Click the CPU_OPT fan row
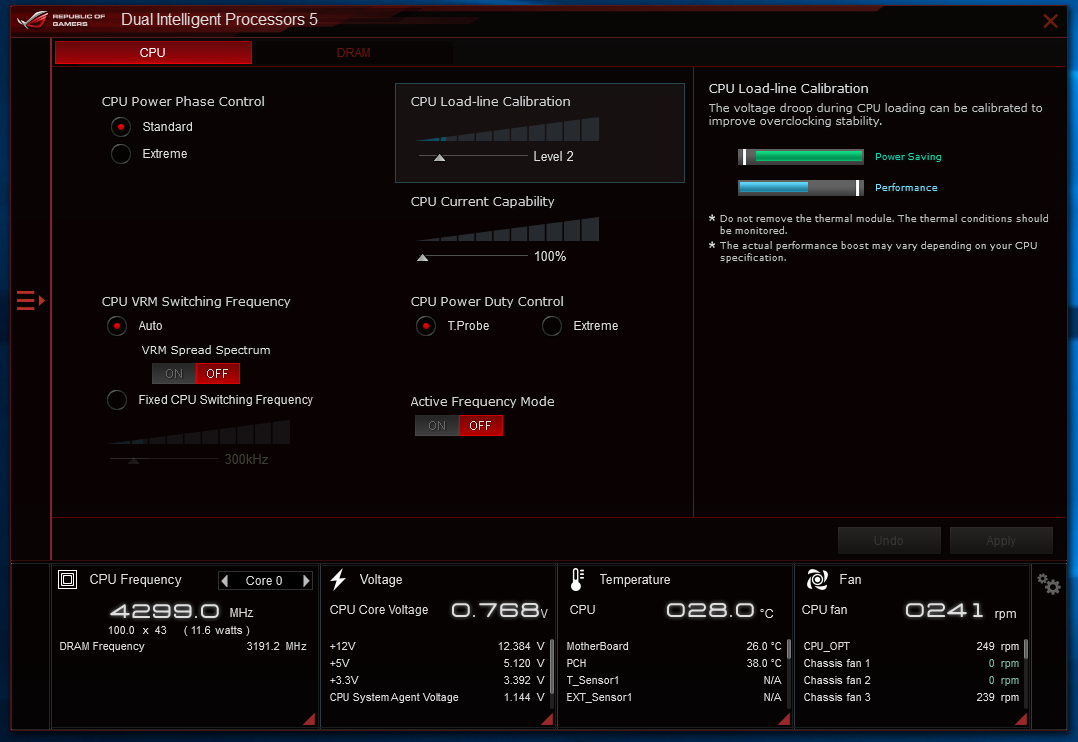The height and width of the screenshot is (742, 1078). coord(911,646)
